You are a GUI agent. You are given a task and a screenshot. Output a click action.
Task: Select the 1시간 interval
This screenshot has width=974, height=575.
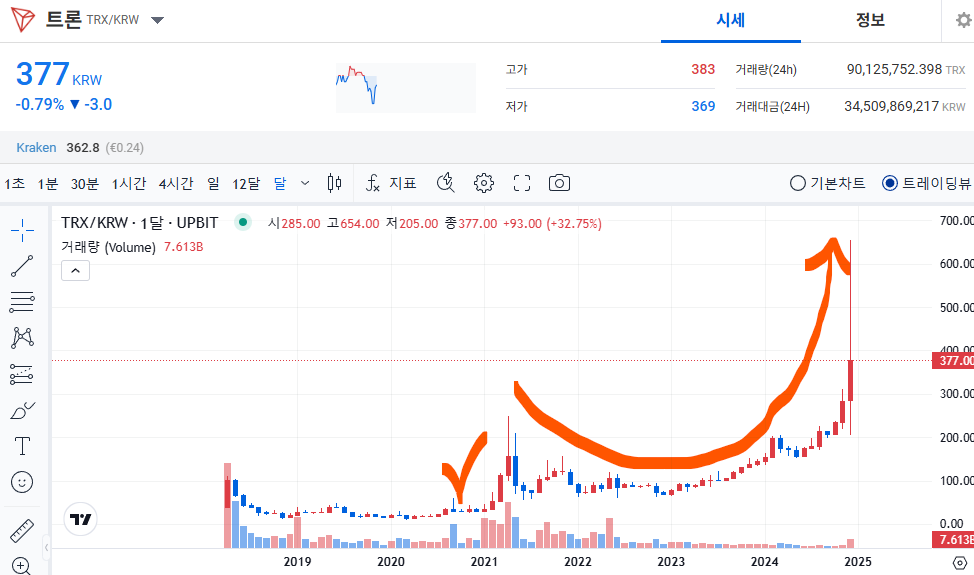tap(129, 184)
